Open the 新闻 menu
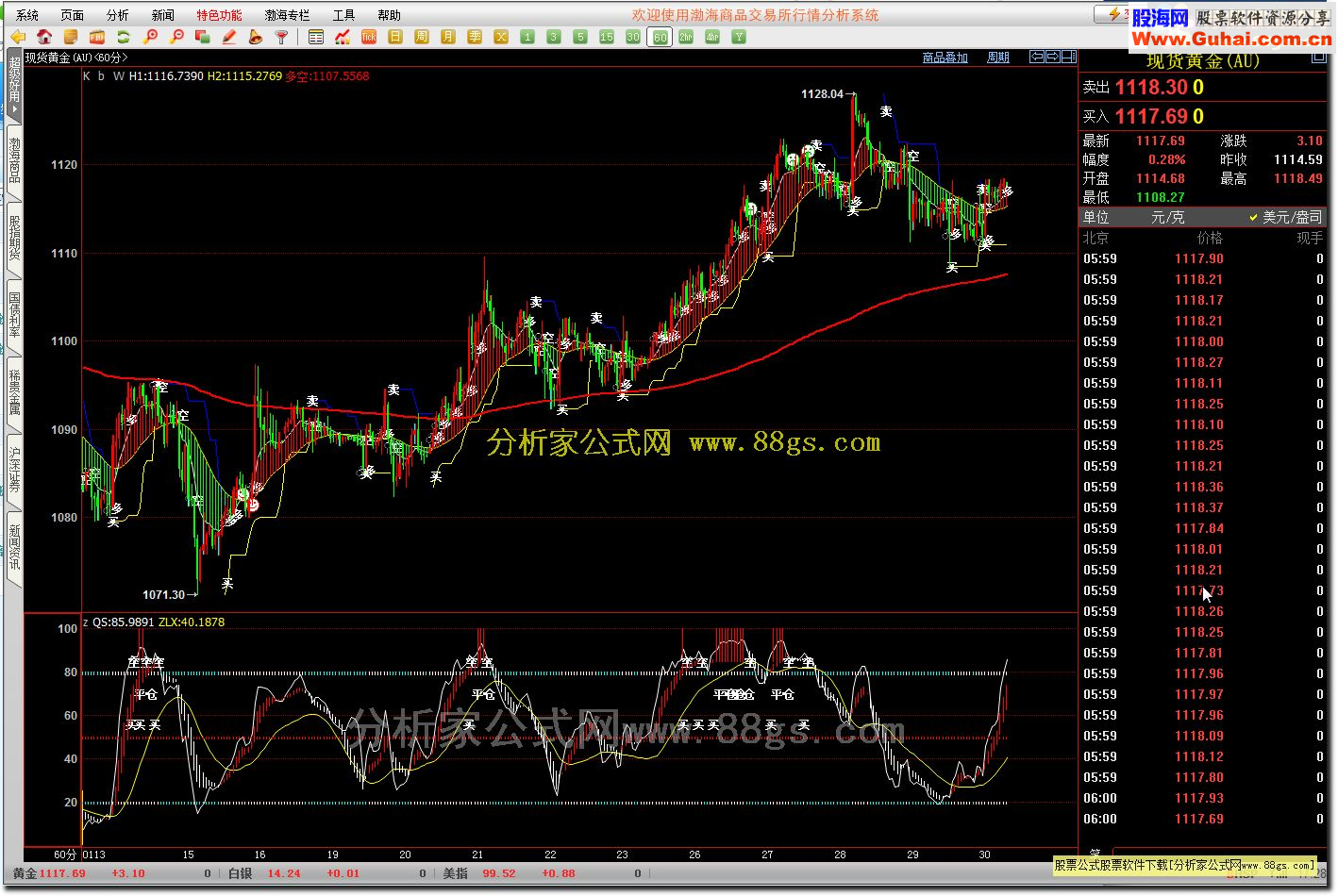The height and width of the screenshot is (896, 1338). [163, 15]
